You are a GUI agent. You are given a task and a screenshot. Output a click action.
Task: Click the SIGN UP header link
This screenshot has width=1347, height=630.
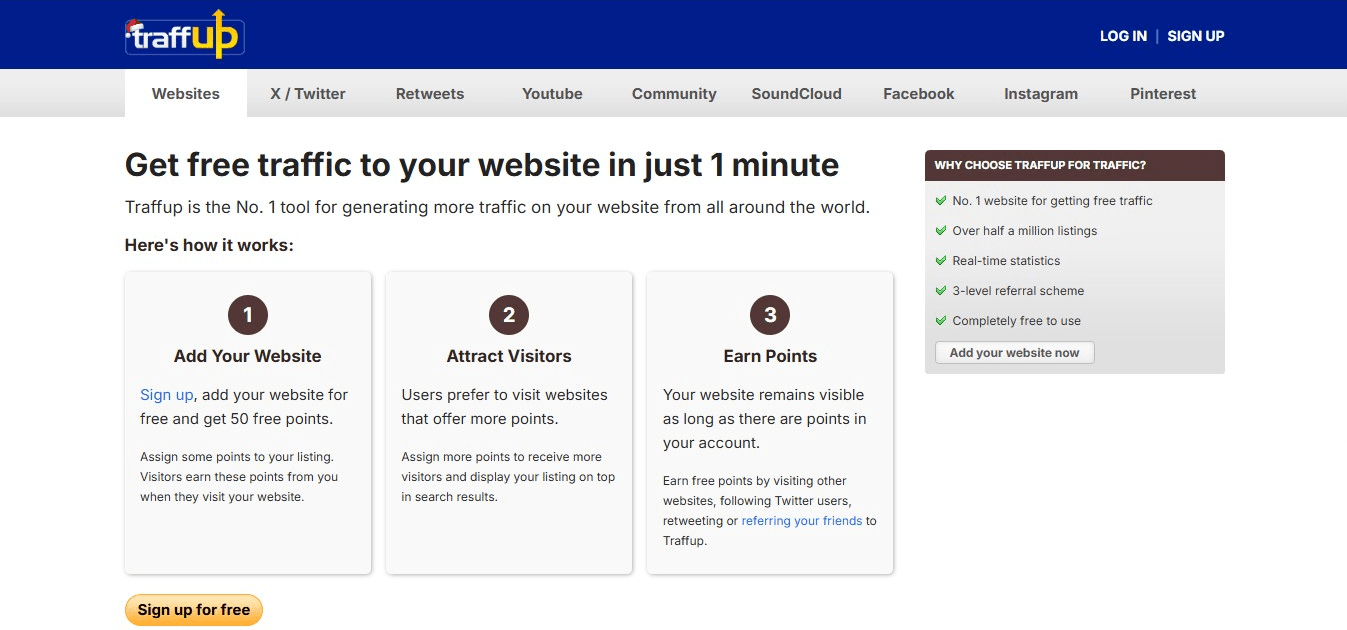point(1196,36)
